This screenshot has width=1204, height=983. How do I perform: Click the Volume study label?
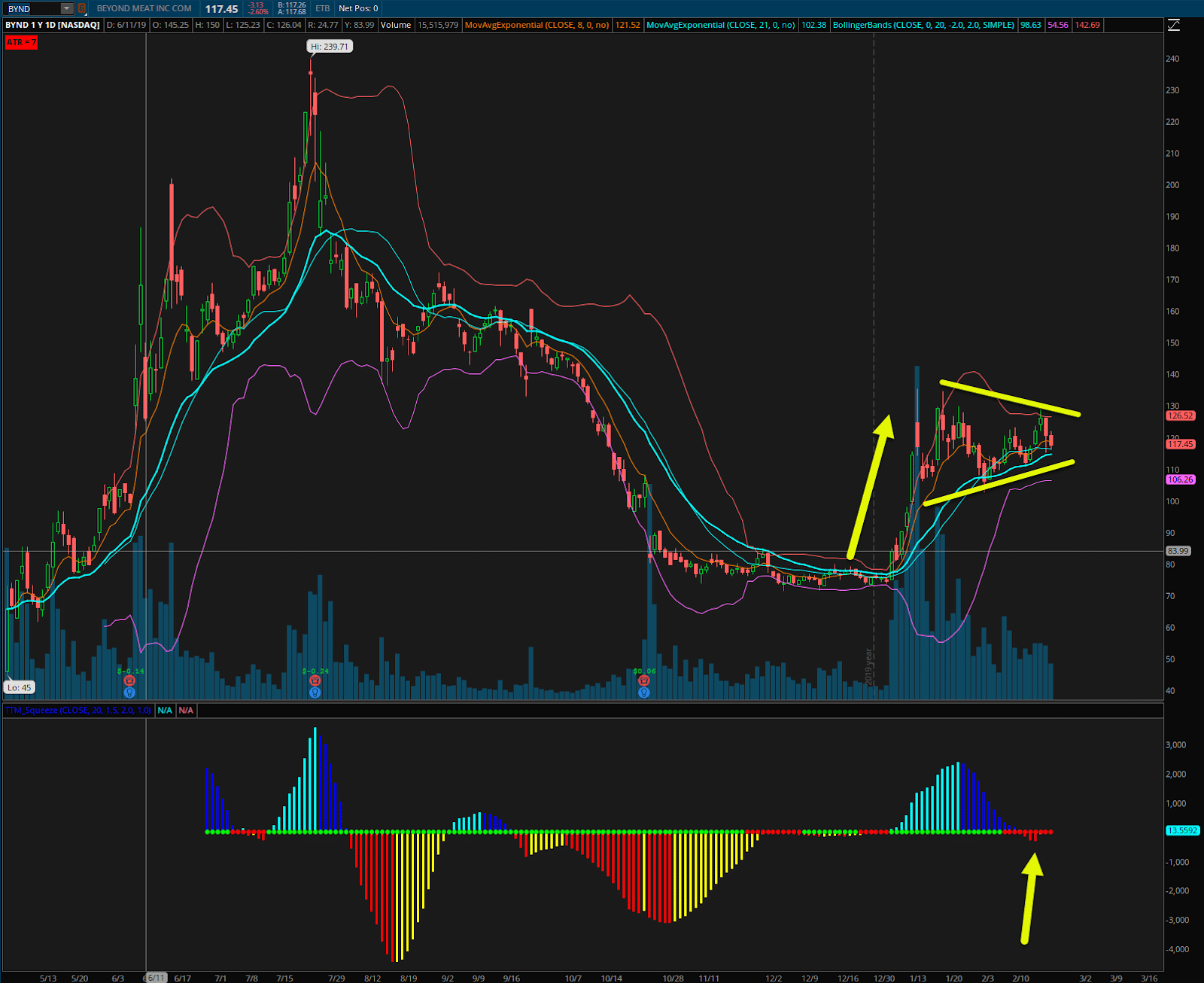pyautogui.click(x=396, y=25)
